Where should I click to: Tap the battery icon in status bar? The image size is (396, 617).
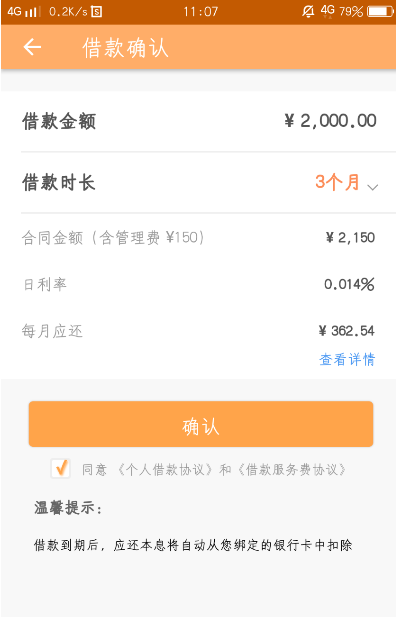[380, 11]
